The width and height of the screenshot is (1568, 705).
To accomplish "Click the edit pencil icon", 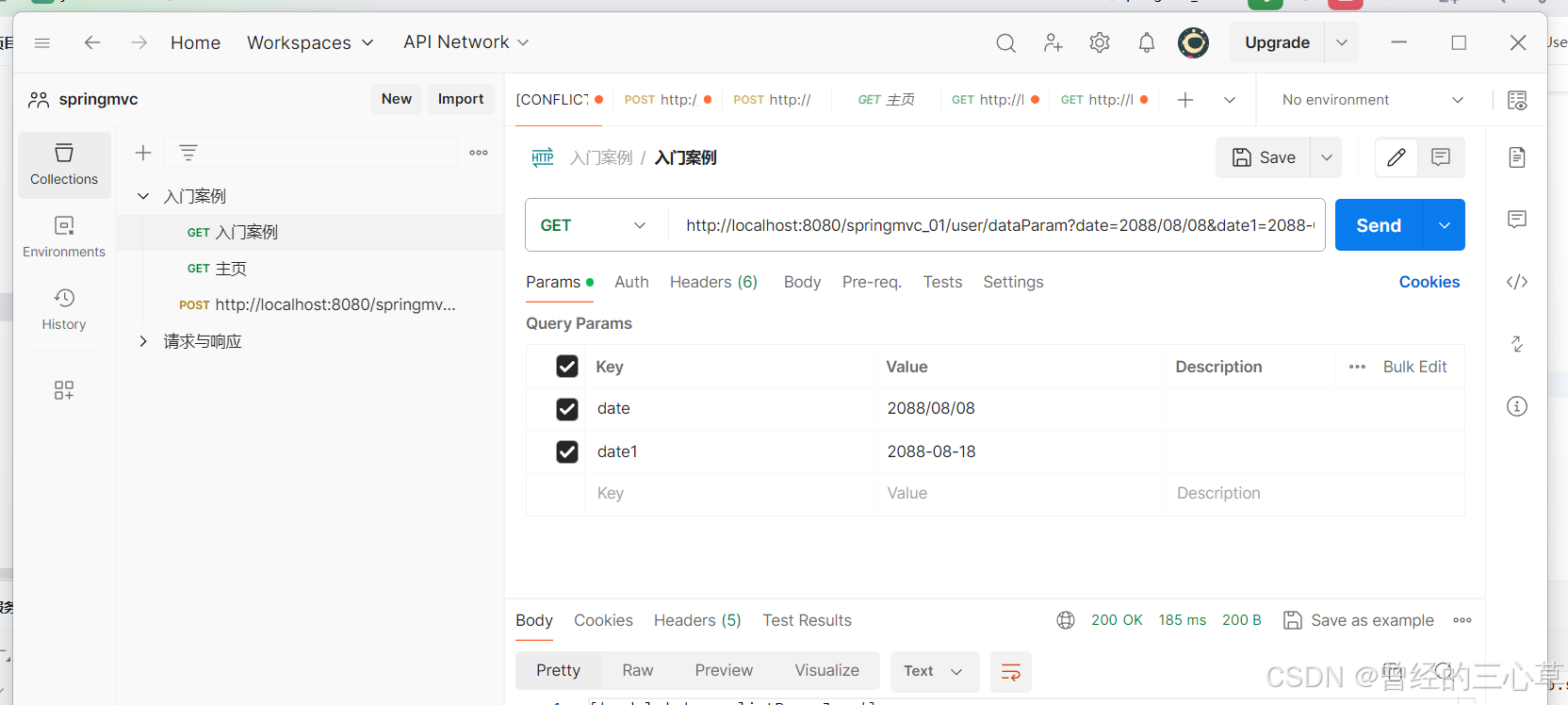I will click(x=1396, y=157).
